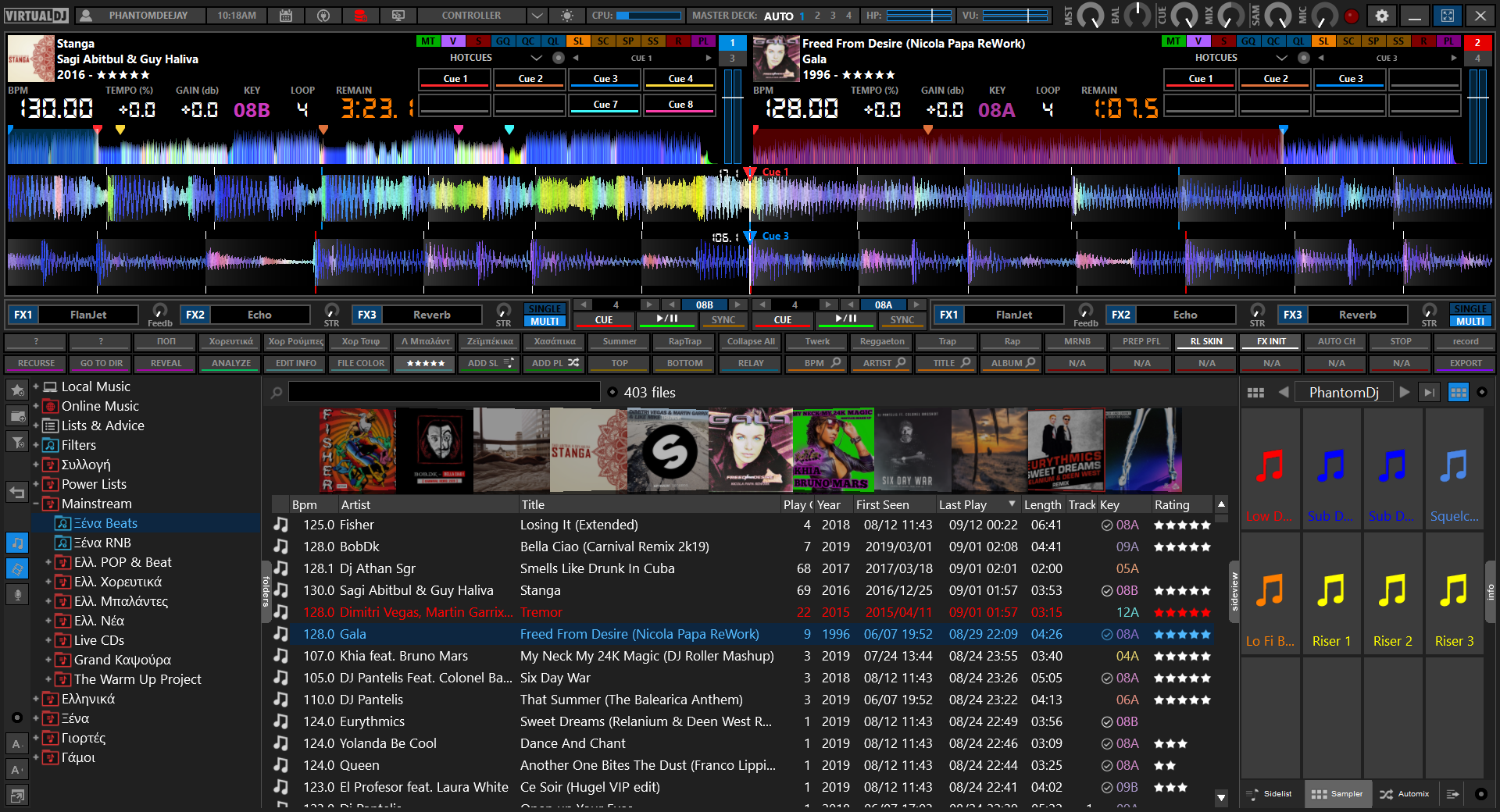Select the STANGA album cover thumbnail

click(589, 451)
